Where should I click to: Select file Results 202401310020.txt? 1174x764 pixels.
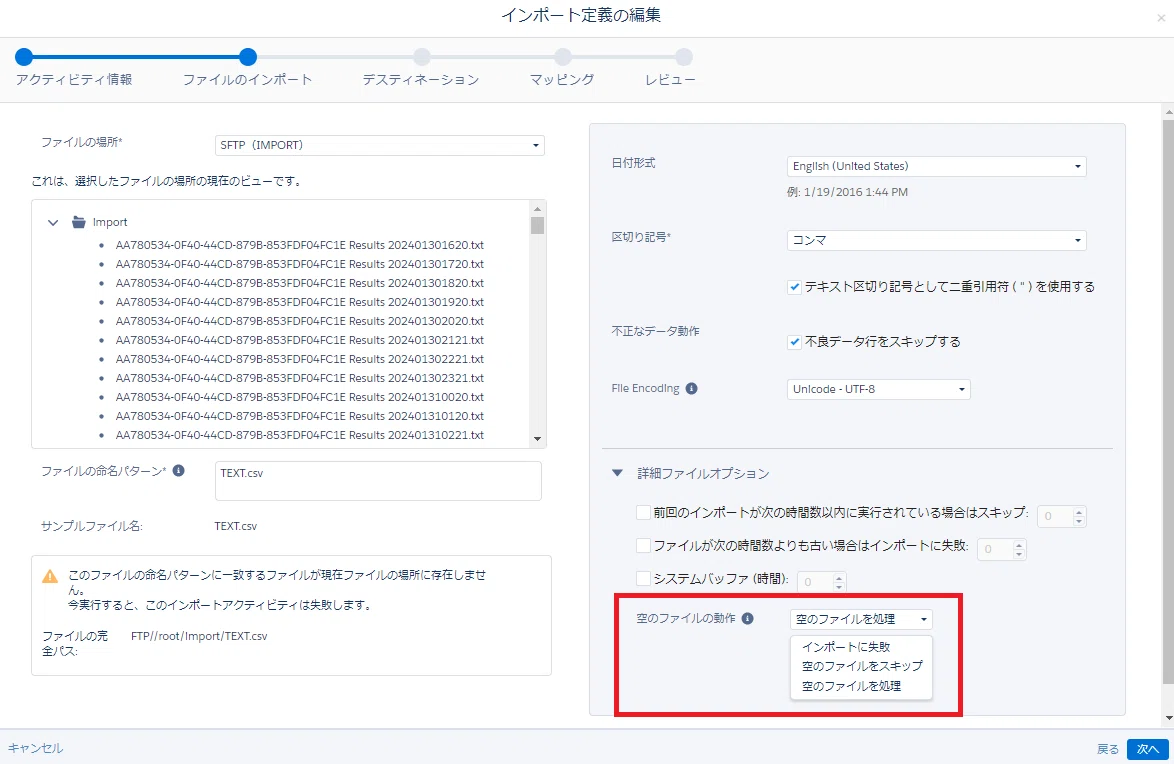pos(299,397)
